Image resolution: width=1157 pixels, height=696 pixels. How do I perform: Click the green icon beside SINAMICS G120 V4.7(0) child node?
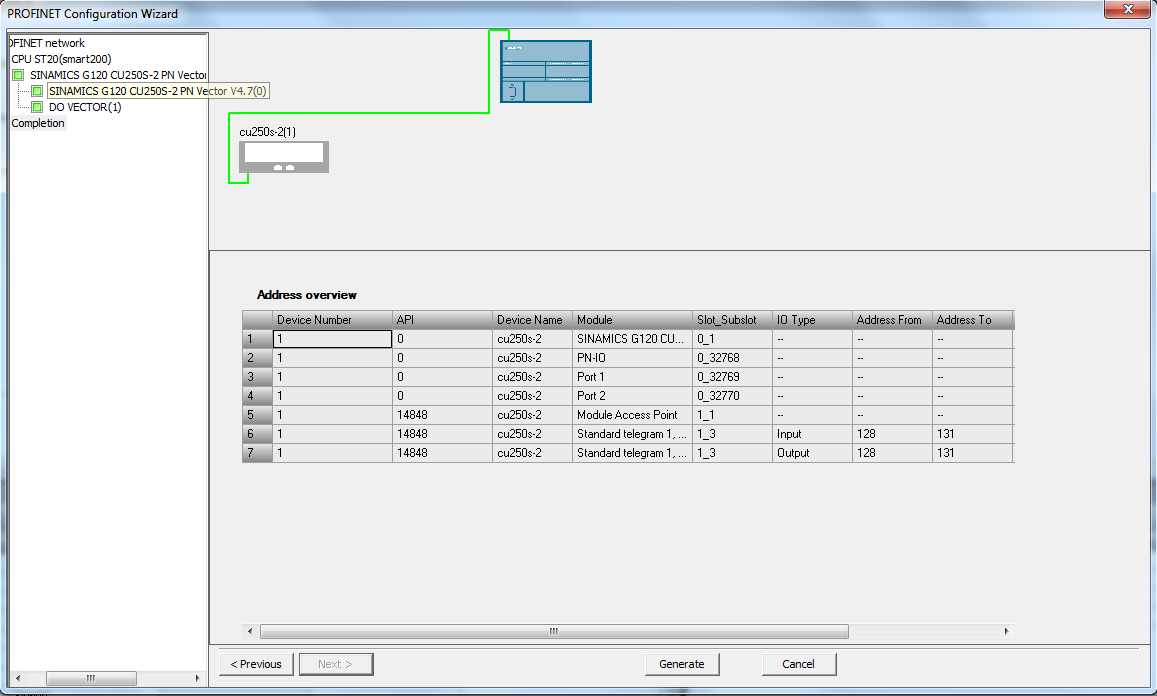click(x=37, y=92)
